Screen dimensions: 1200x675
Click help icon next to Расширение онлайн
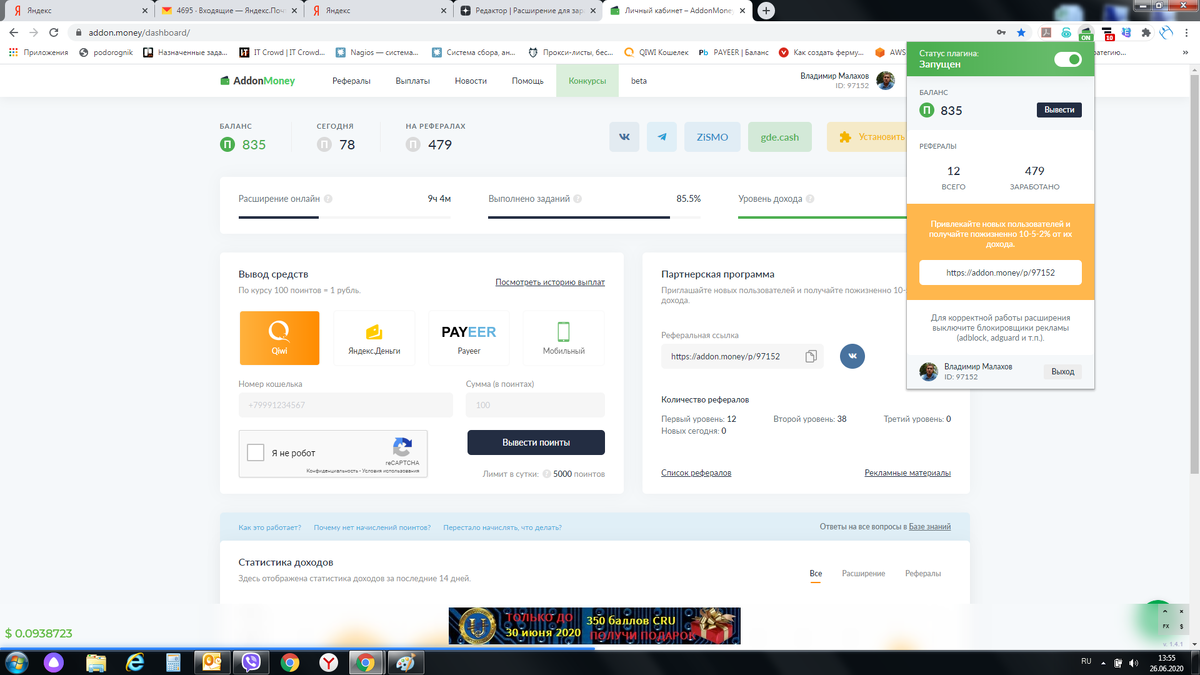pos(328,199)
